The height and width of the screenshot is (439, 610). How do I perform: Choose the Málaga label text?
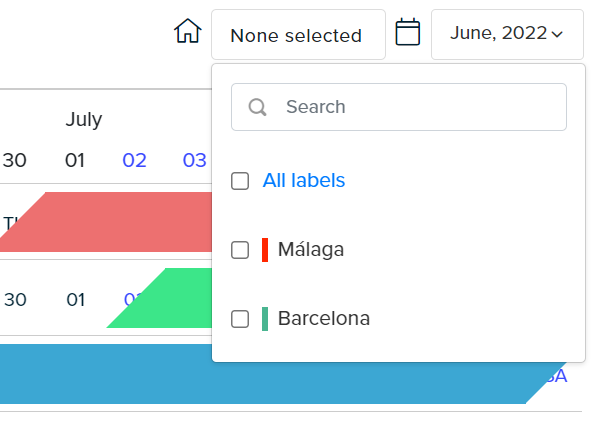click(x=311, y=249)
